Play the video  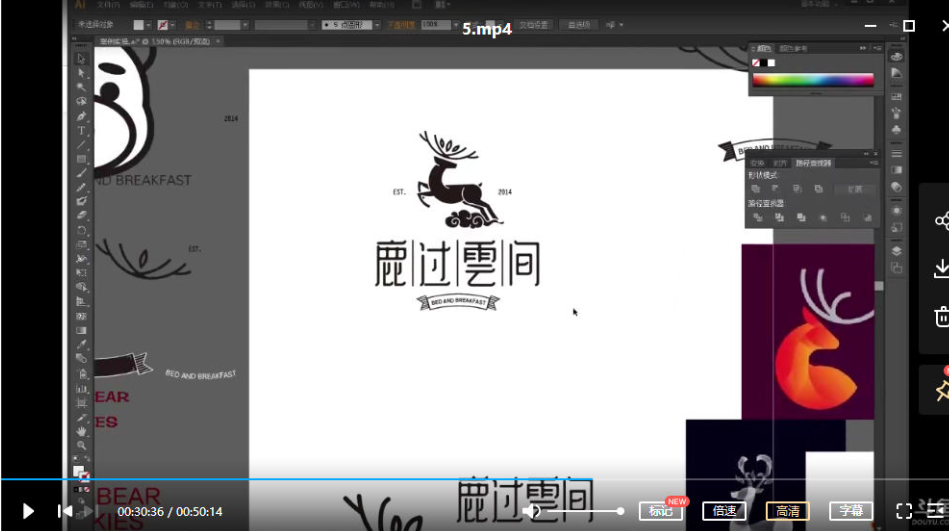28,512
